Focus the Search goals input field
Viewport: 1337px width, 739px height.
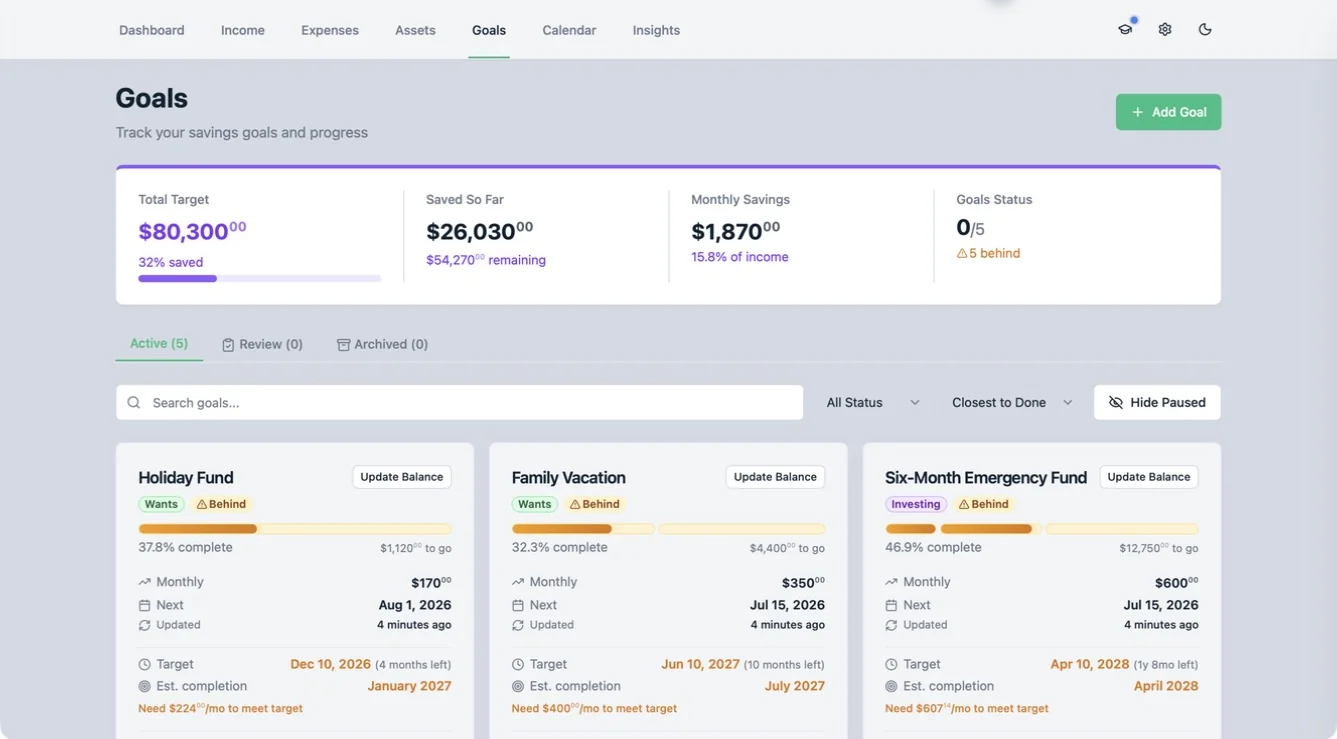click(x=459, y=403)
